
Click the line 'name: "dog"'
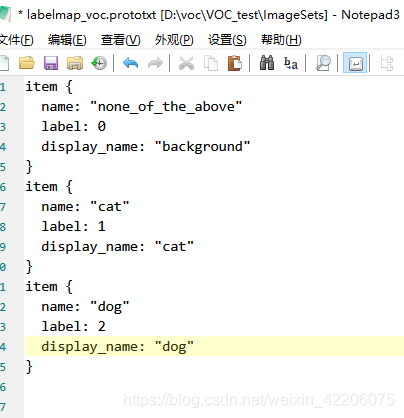[85, 307]
